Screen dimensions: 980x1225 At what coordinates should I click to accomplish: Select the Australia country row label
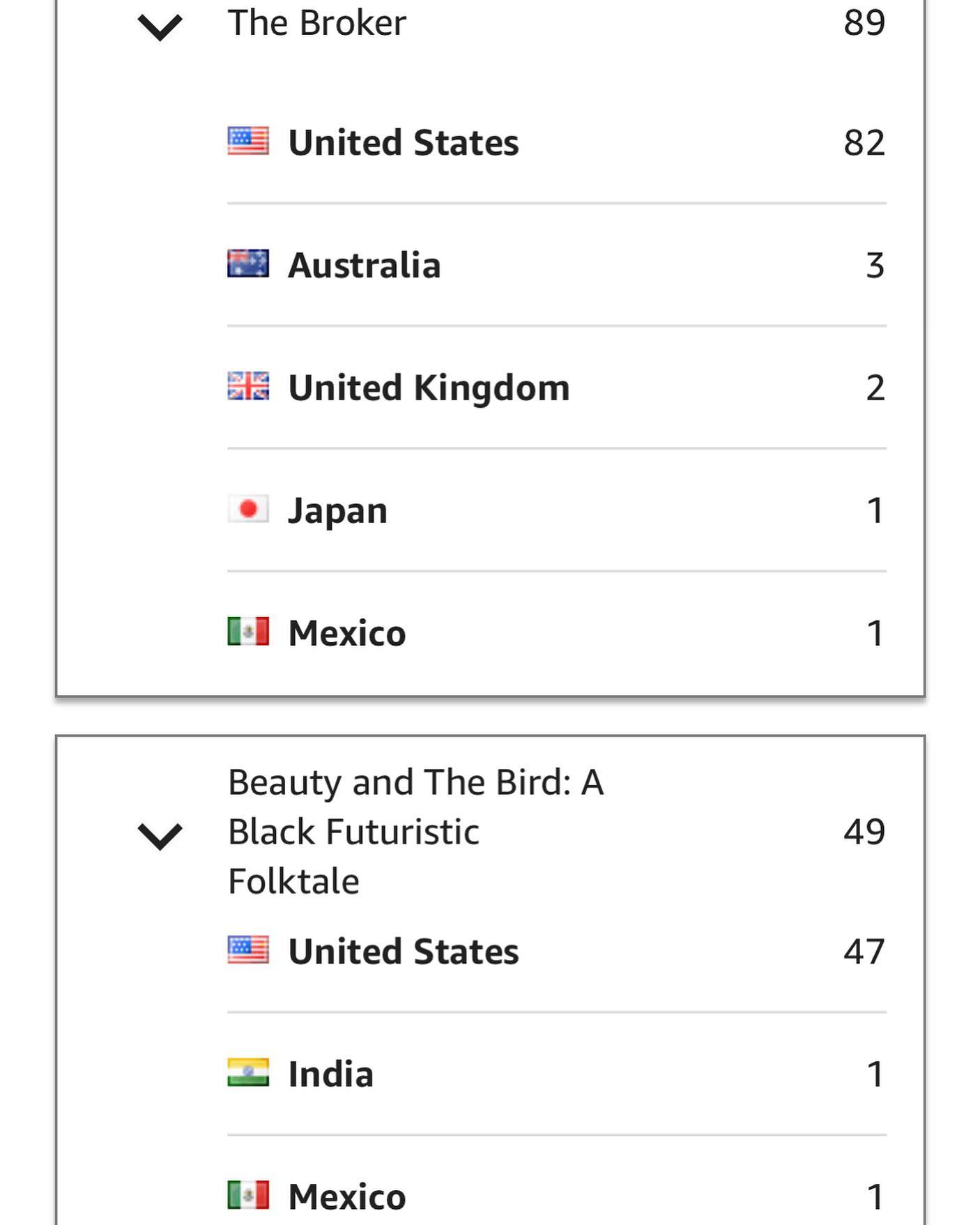[365, 265]
